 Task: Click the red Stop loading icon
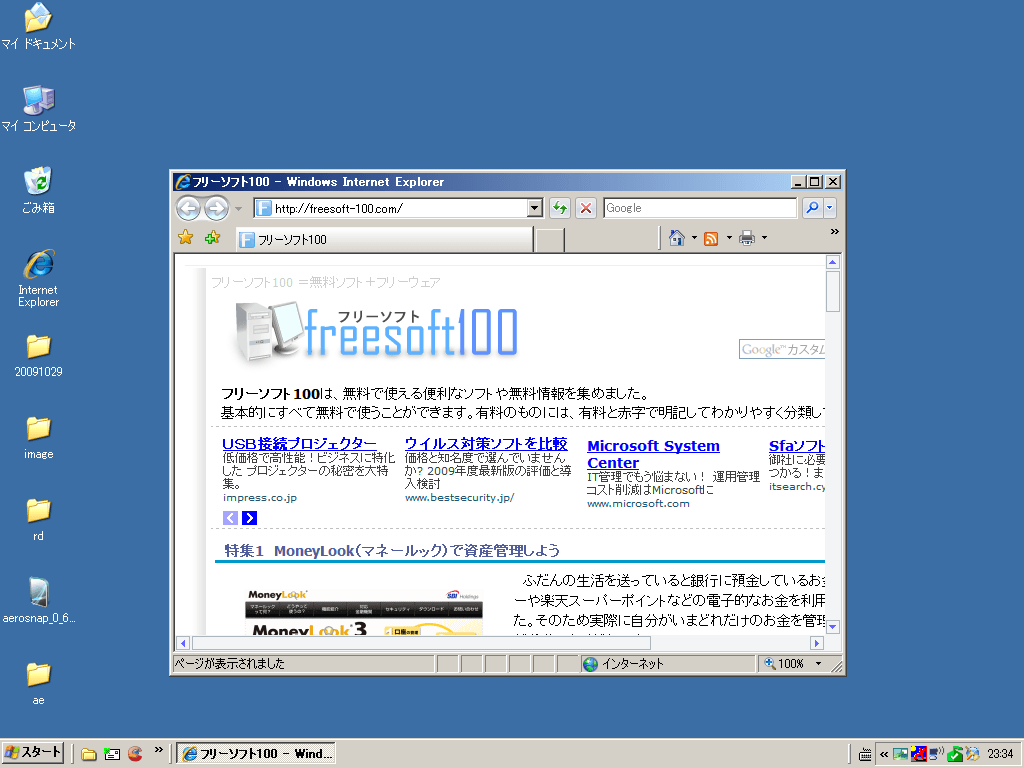tap(586, 208)
